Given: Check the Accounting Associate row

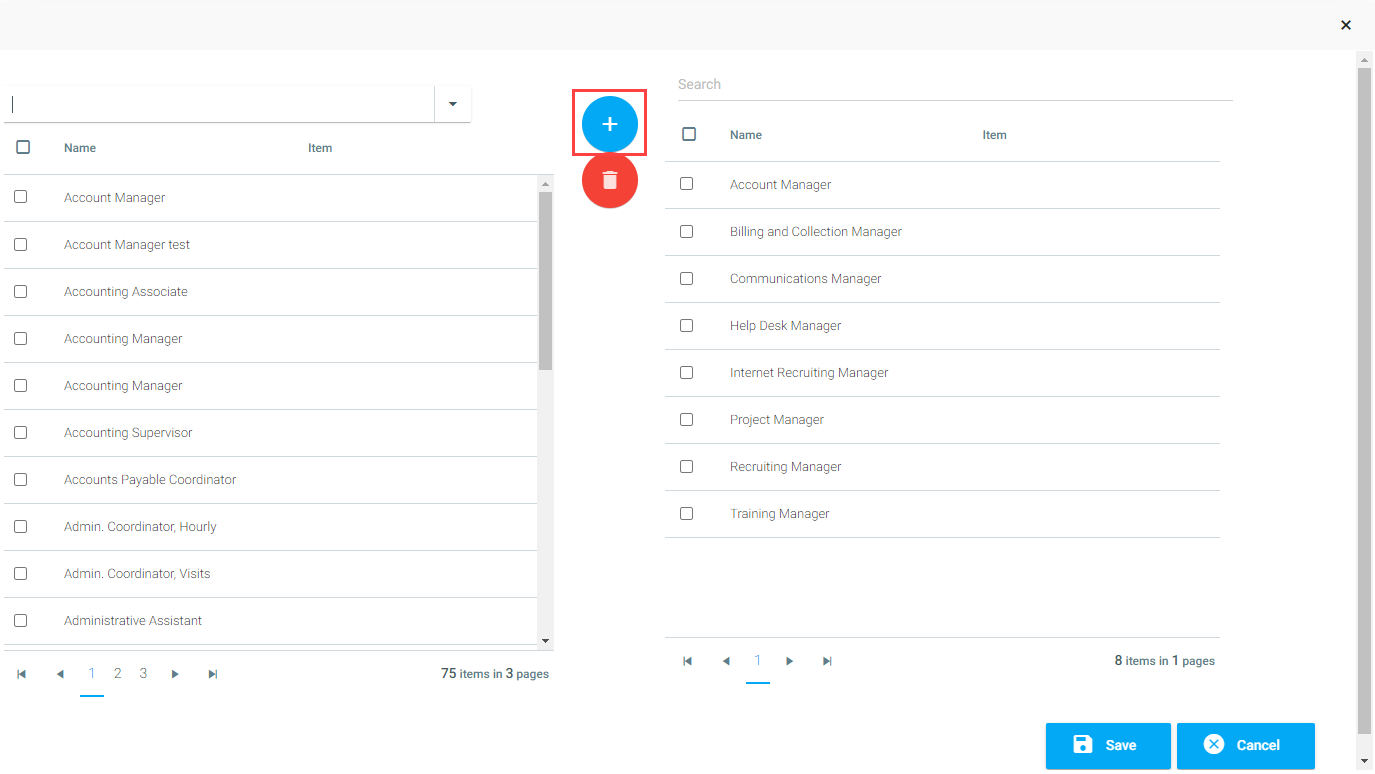Looking at the screenshot, I should 20,291.
